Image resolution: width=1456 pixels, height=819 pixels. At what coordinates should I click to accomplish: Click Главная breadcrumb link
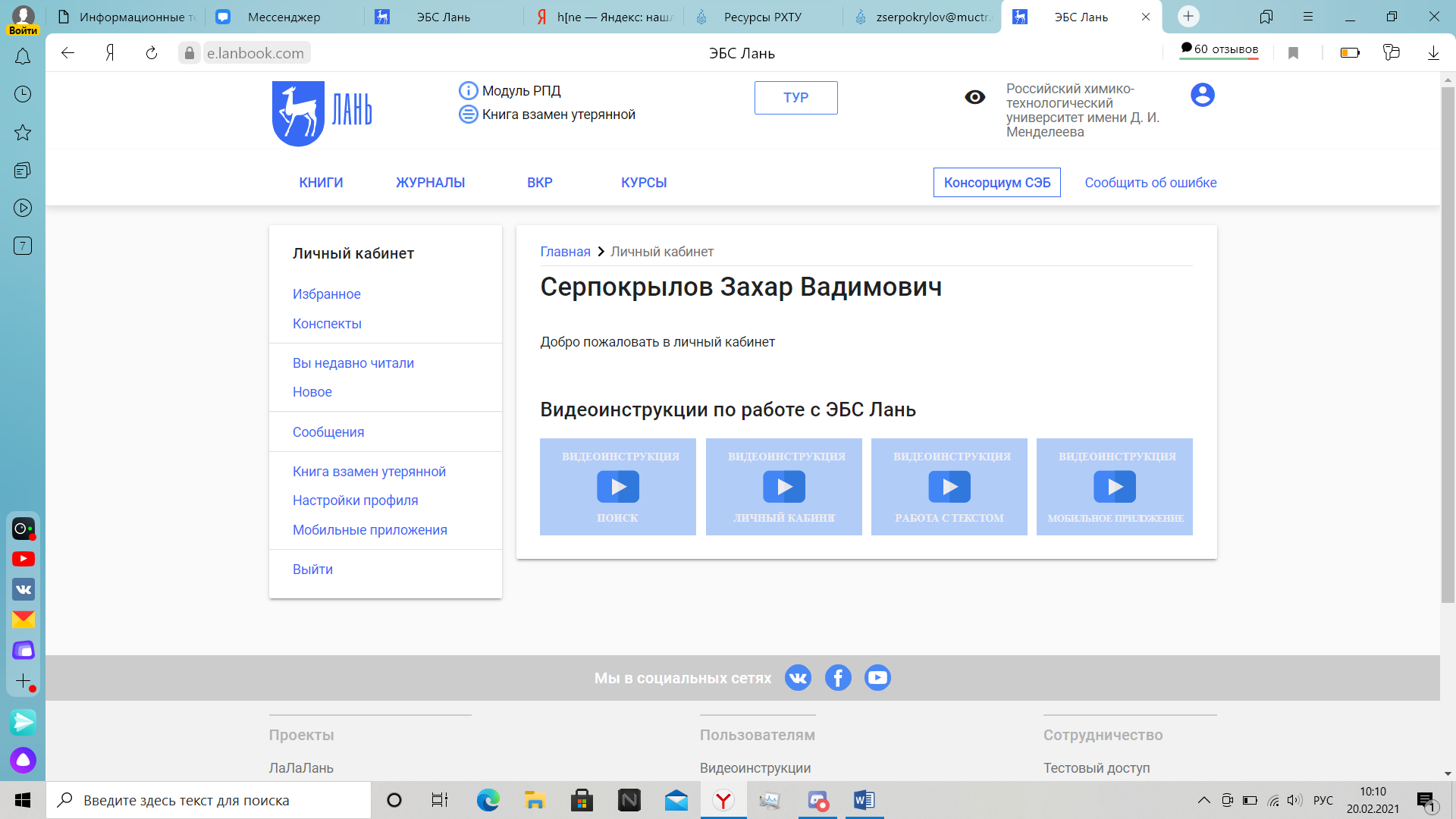(565, 252)
